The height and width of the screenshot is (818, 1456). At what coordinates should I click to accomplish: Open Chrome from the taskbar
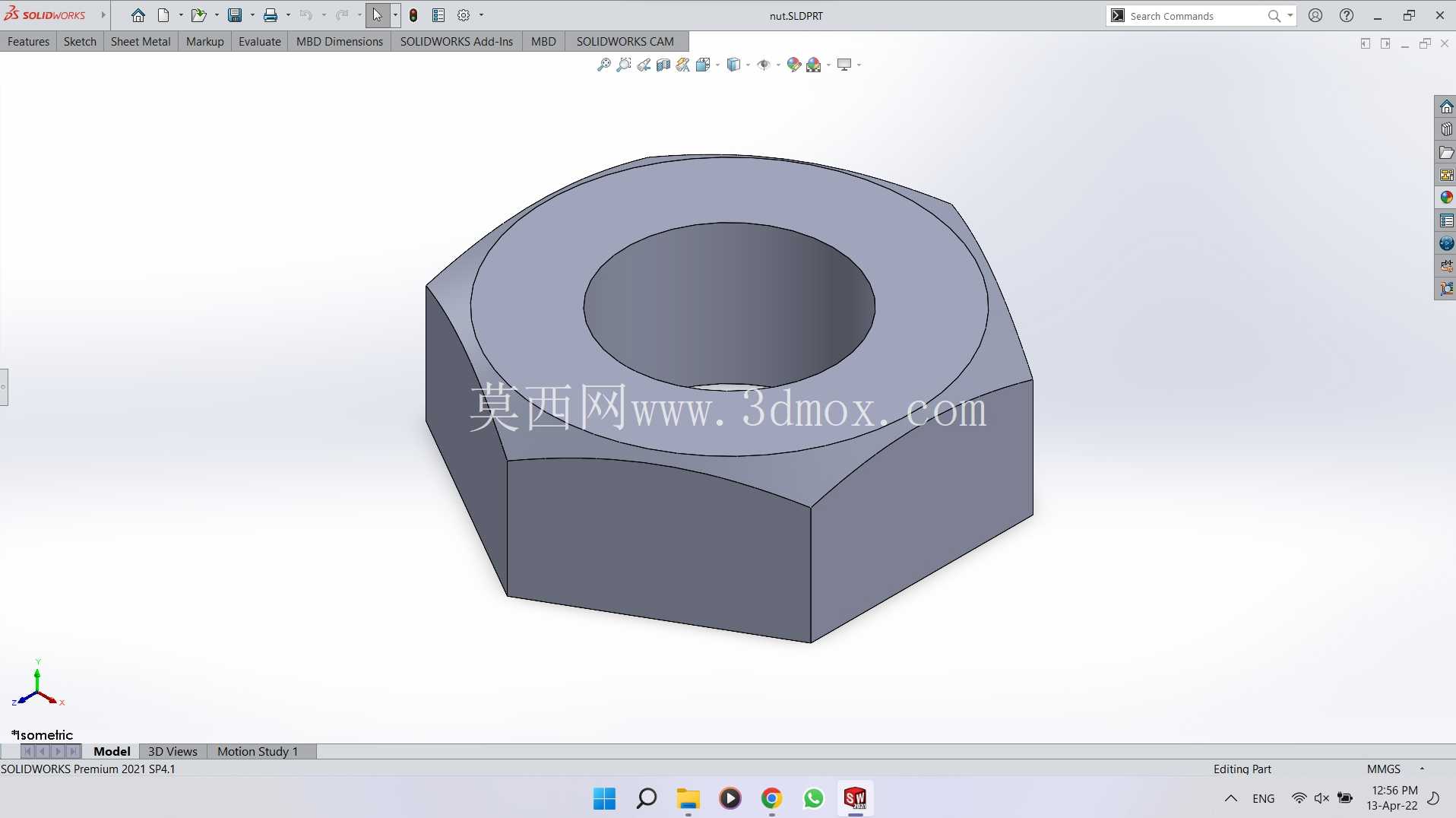click(x=771, y=798)
